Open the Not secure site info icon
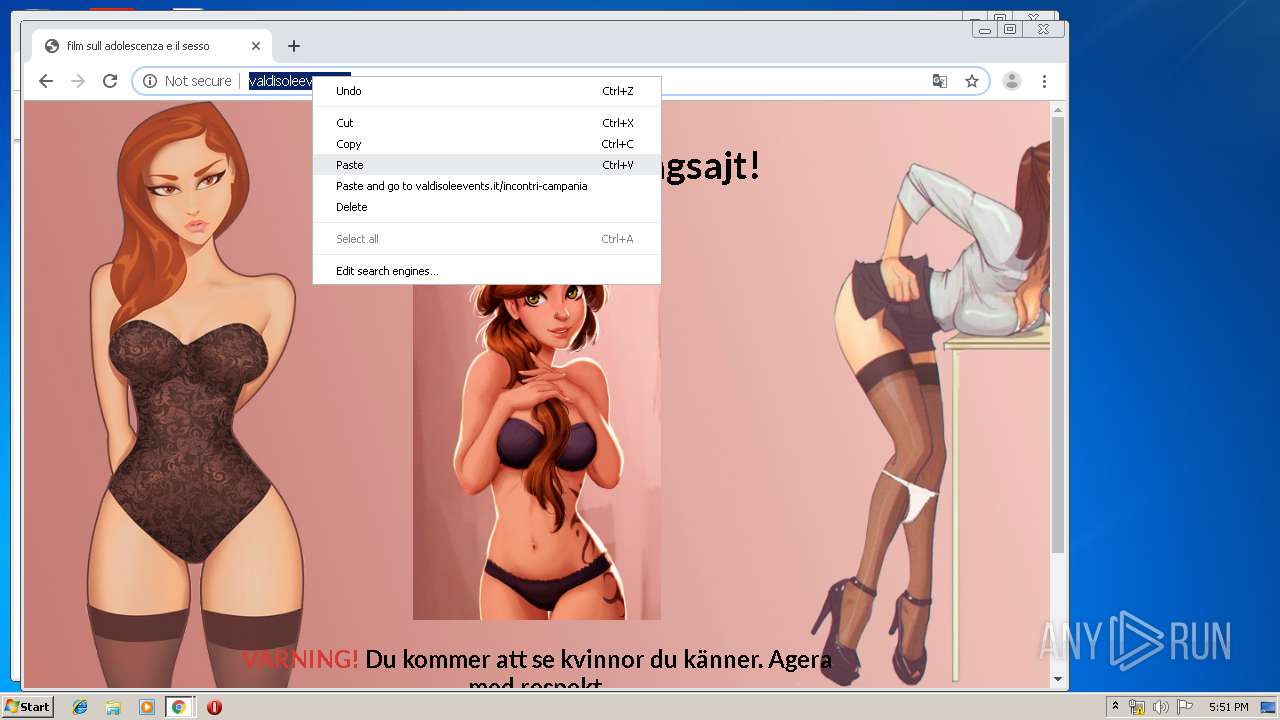 tap(150, 81)
